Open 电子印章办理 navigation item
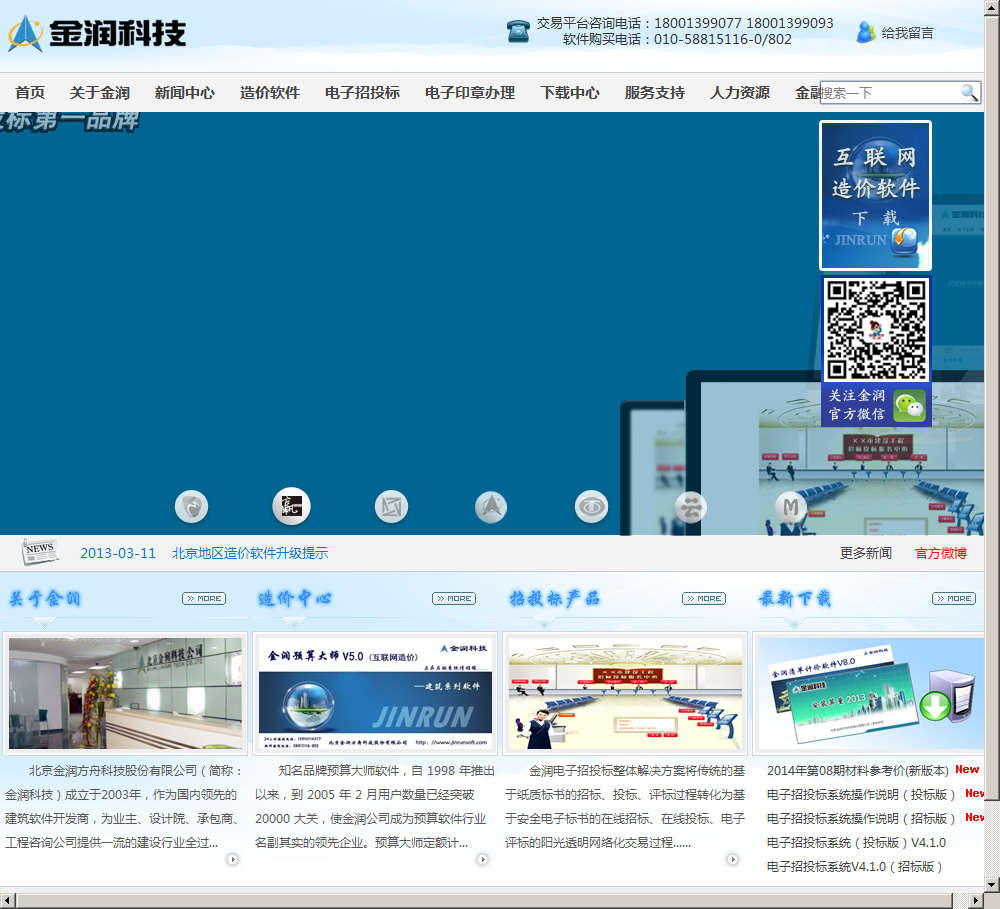The height and width of the screenshot is (909, 1000). coord(470,92)
